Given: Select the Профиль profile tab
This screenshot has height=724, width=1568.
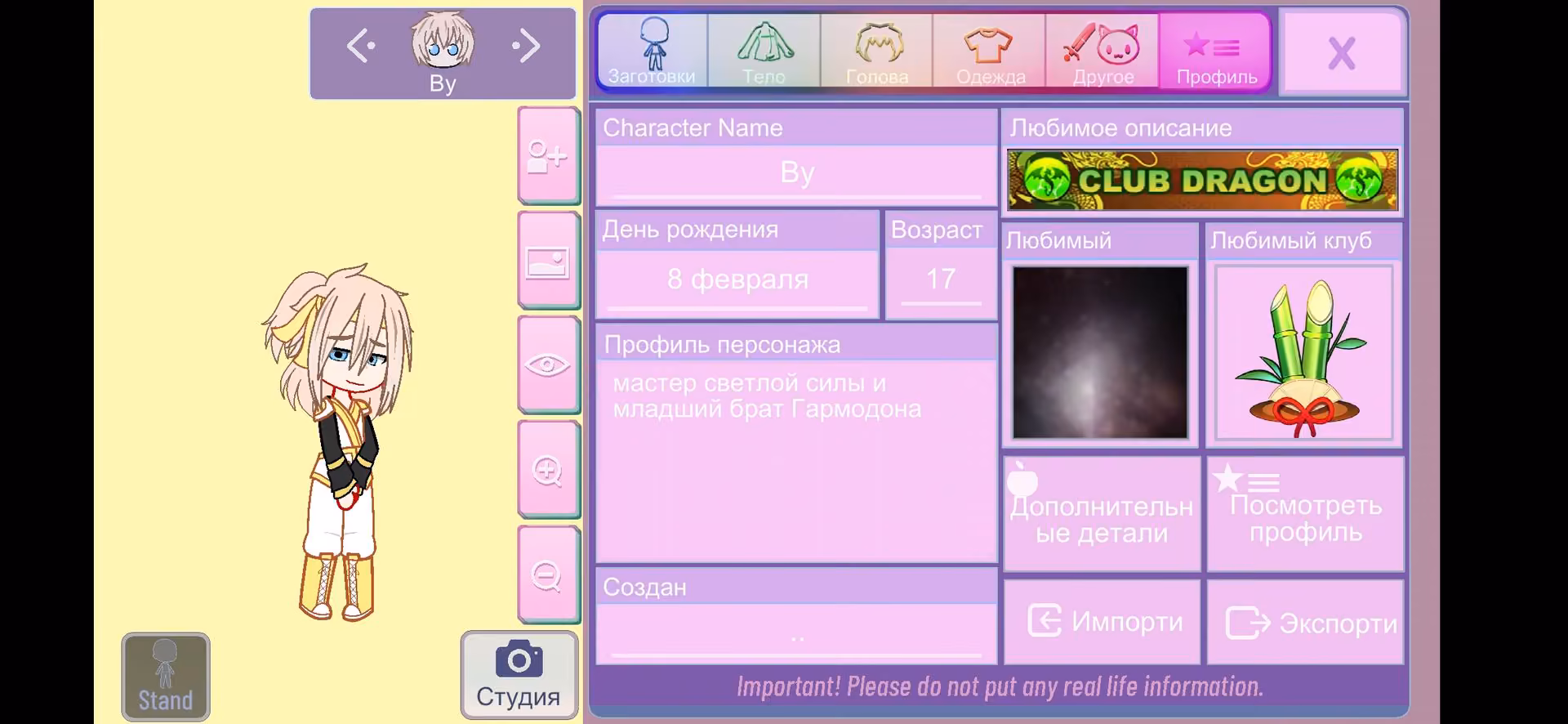Looking at the screenshot, I should tap(1215, 51).
